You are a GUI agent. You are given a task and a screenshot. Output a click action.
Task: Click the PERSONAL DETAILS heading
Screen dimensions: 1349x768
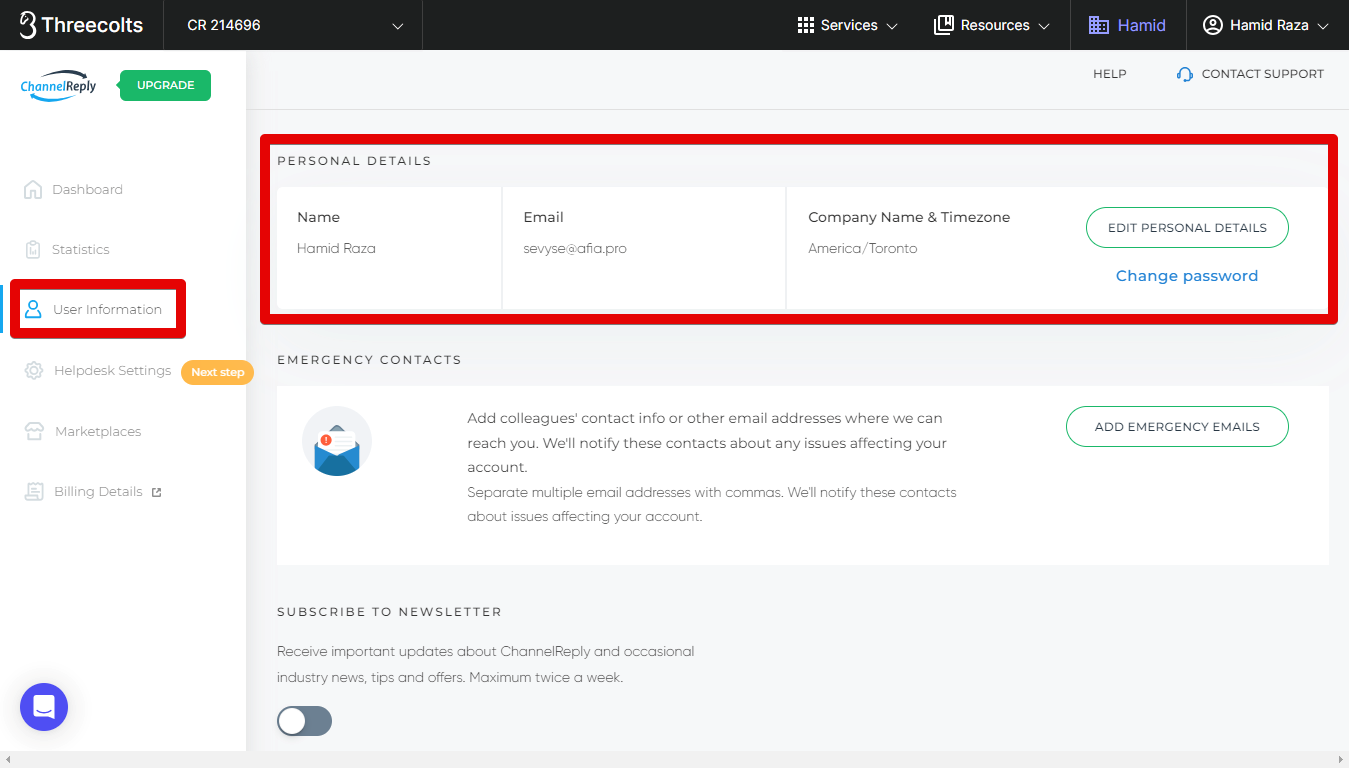[354, 161]
